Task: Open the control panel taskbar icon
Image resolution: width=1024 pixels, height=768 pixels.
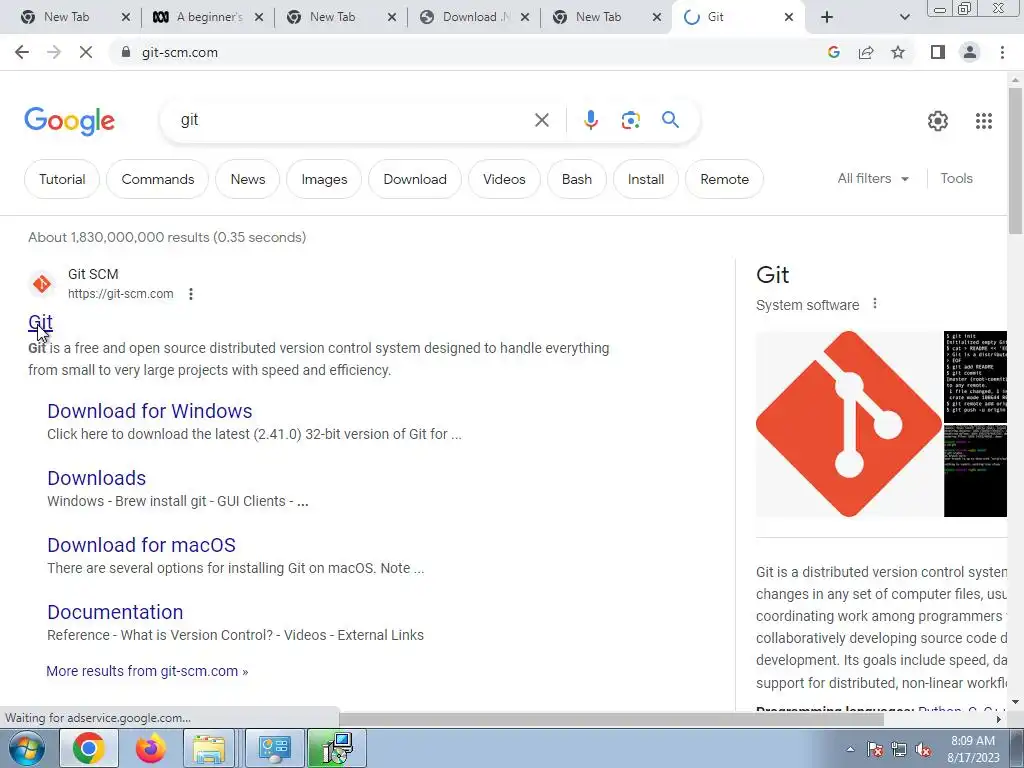Action: 274,748
